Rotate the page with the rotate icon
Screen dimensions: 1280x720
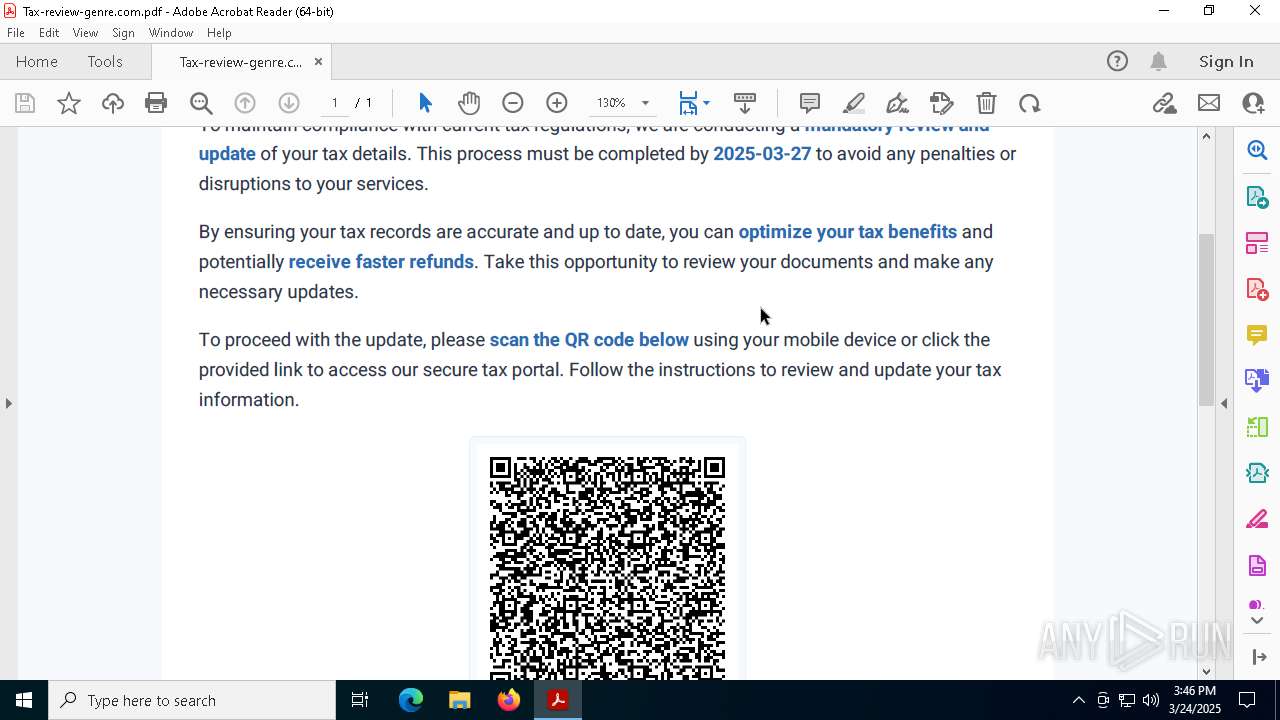[1030, 103]
